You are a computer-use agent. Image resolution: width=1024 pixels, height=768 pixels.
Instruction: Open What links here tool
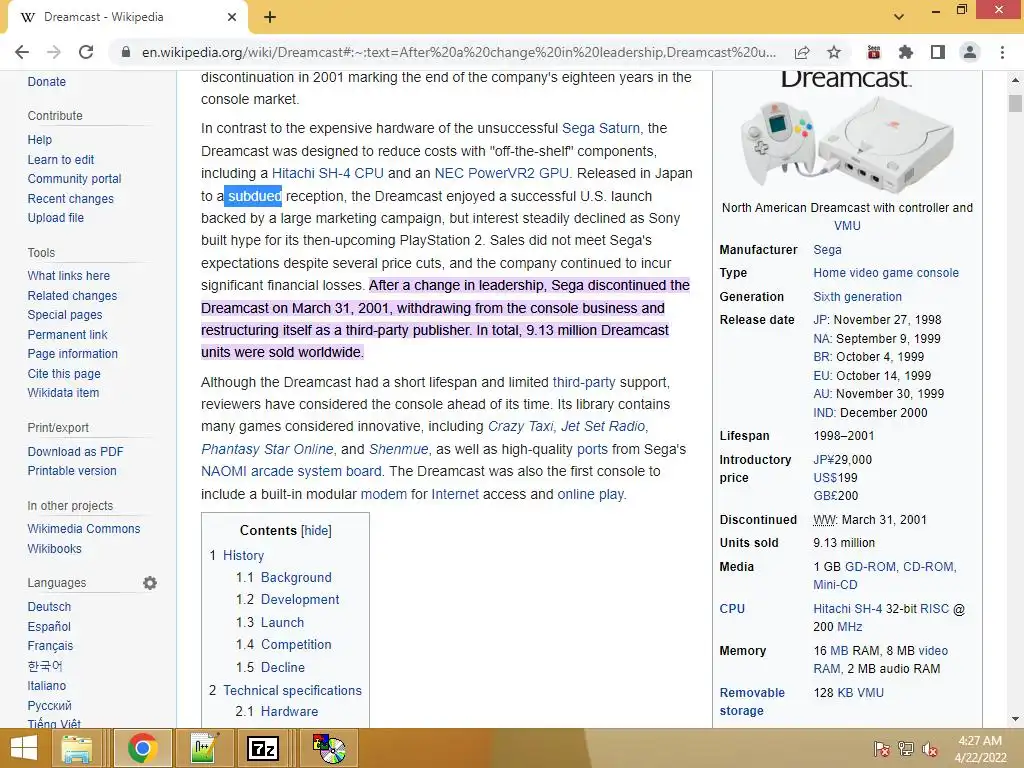[69, 276]
